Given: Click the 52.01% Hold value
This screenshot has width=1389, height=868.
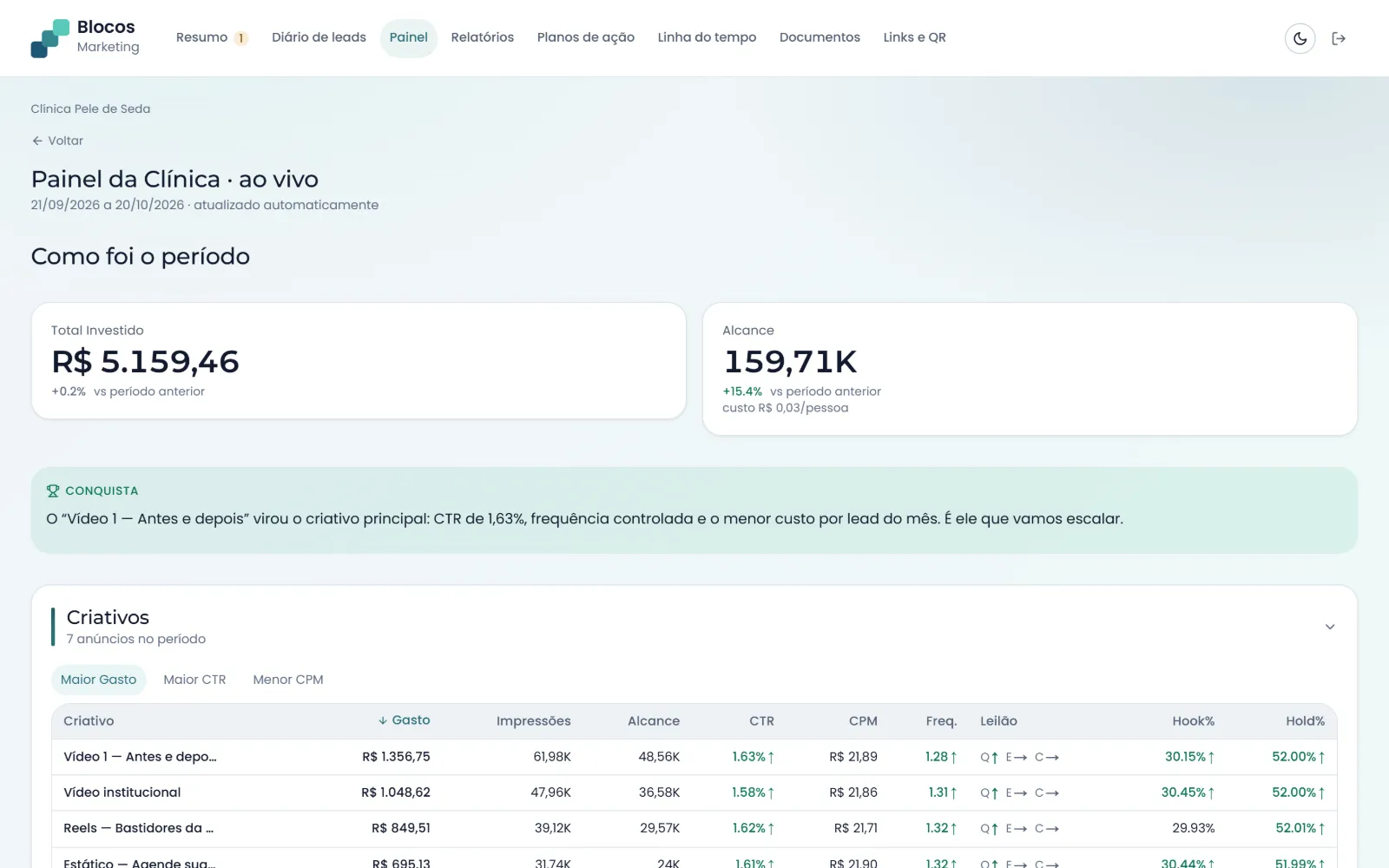Looking at the screenshot, I should 1300,828.
